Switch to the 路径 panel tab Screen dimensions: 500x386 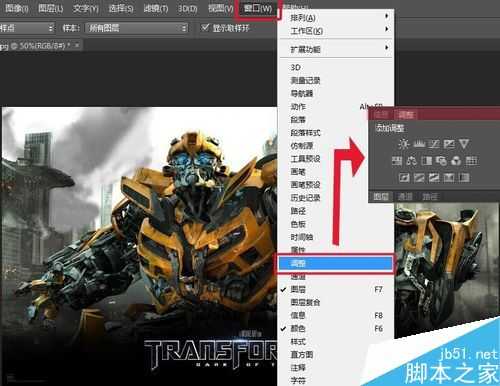429,197
